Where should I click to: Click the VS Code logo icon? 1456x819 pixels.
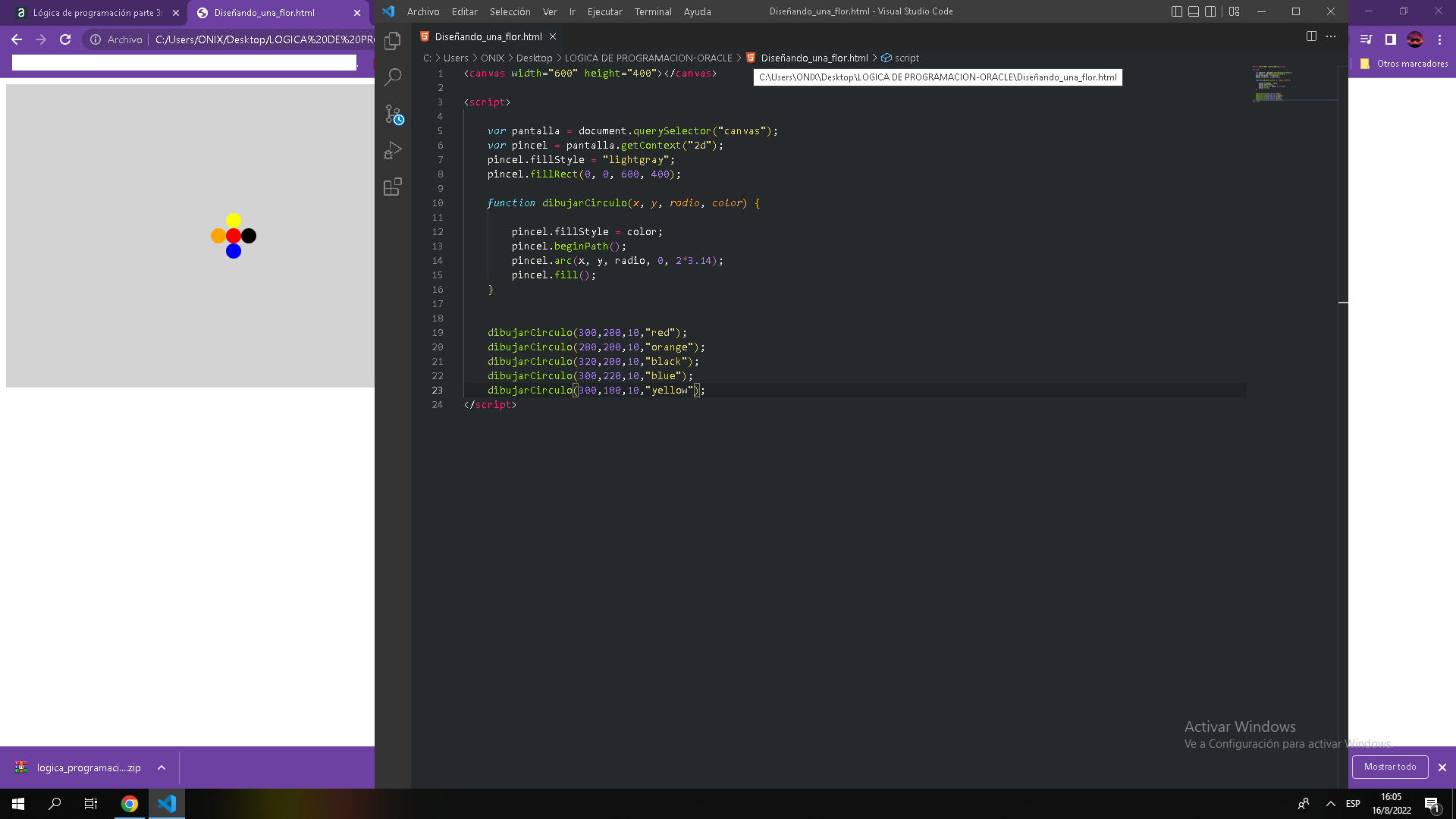click(388, 11)
